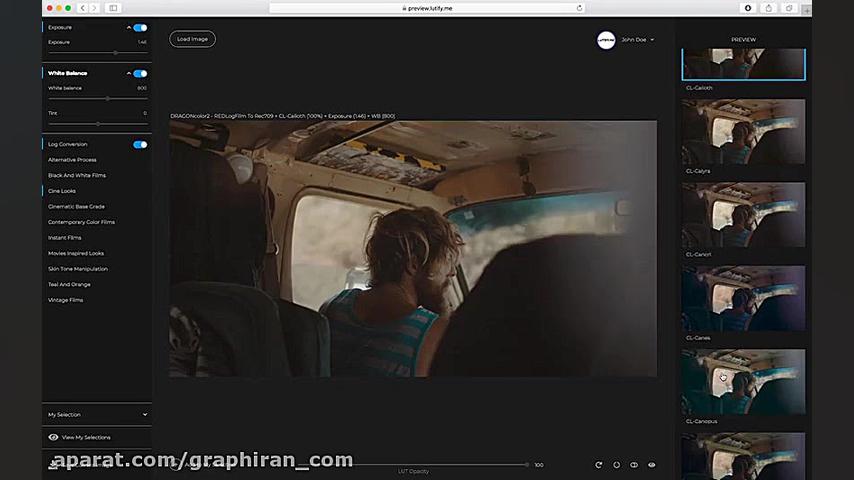This screenshot has height=480, width=854.
Task: Collapse the Exposure section chevron
Action: pos(129,27)
